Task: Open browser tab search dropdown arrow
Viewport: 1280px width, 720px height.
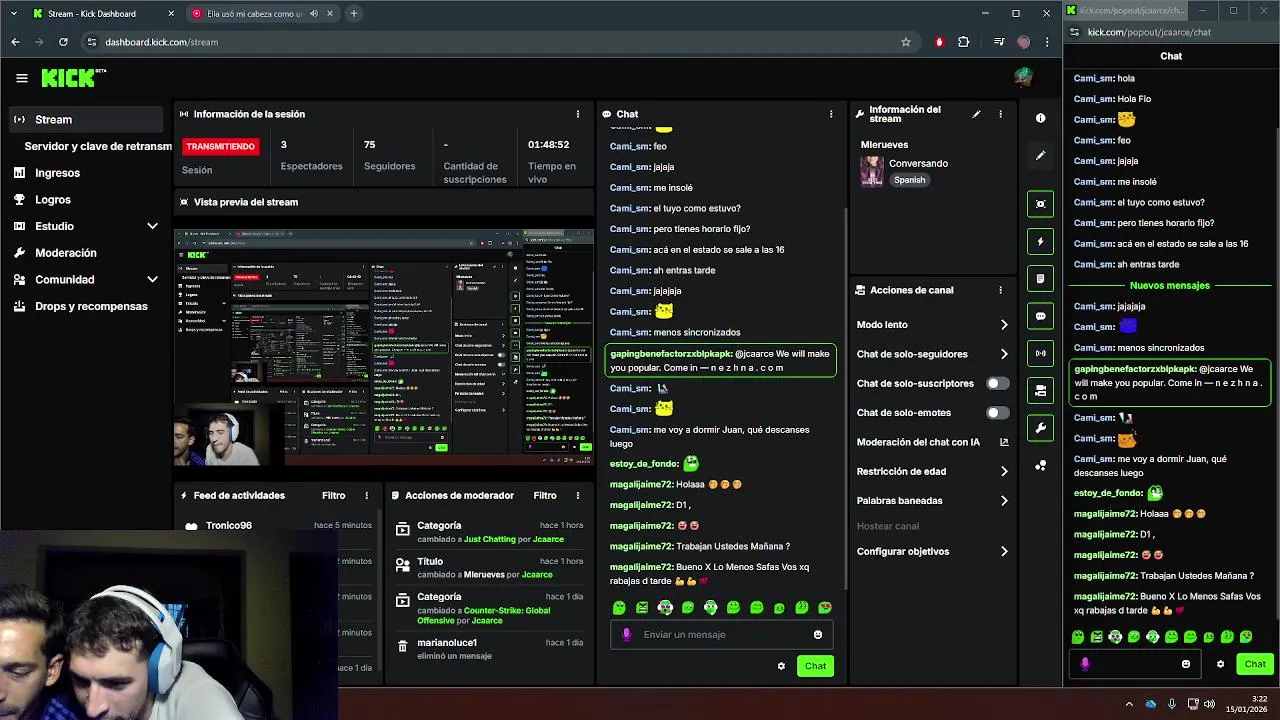Action: tap(13, 13)
